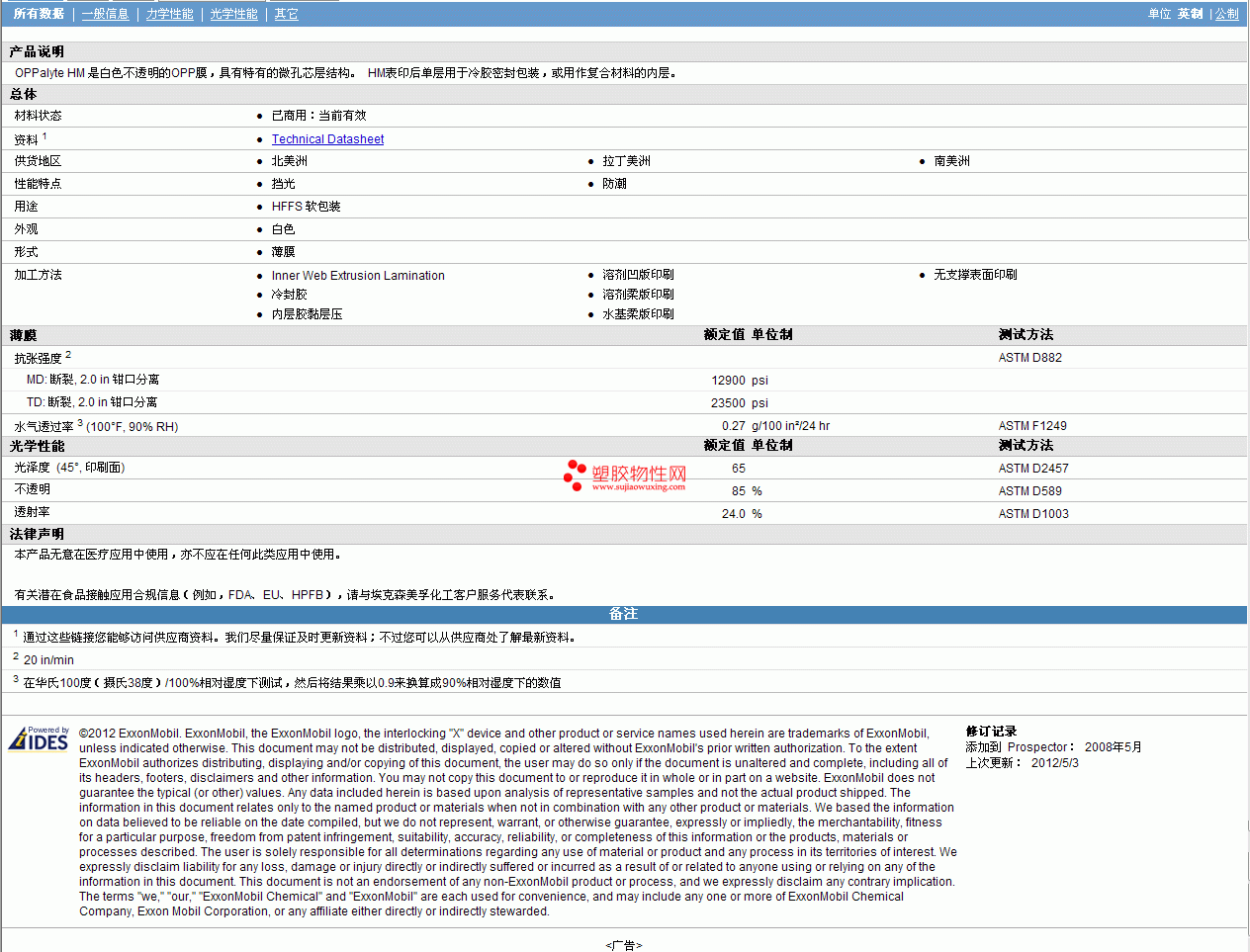Go to the 光学性能 tab
This screenshot has width=1250, height=952.
(x=233, y=14)
